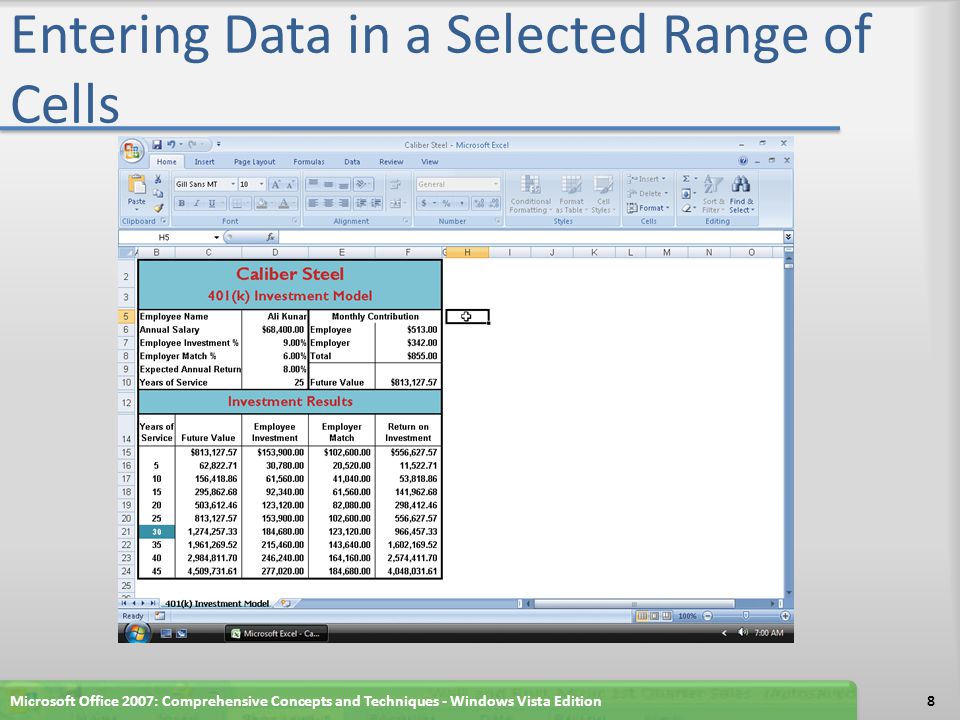
Task: Insert a new worksheet tab icon
Action: click(x=285, y=603)
